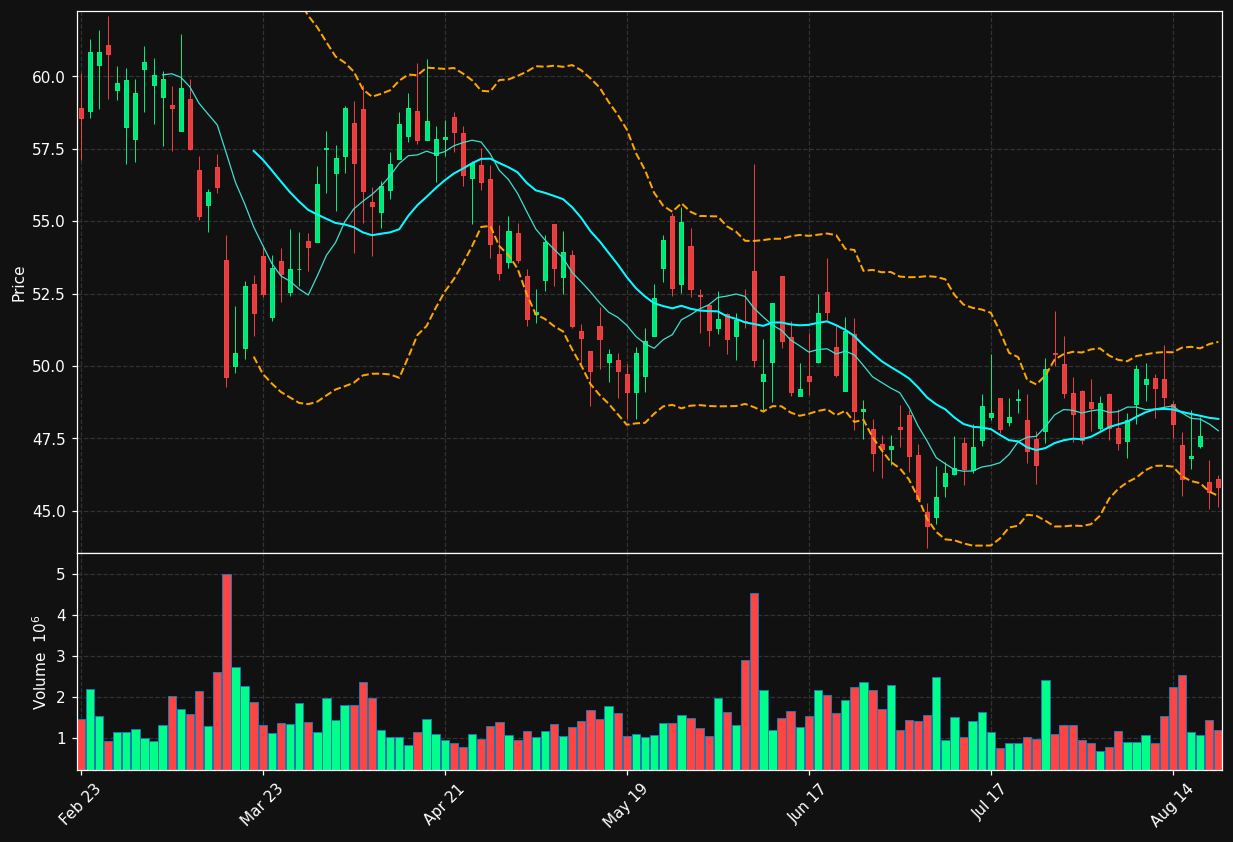
Task: Click the 52.5 price axis label
Action: [49, 294]
